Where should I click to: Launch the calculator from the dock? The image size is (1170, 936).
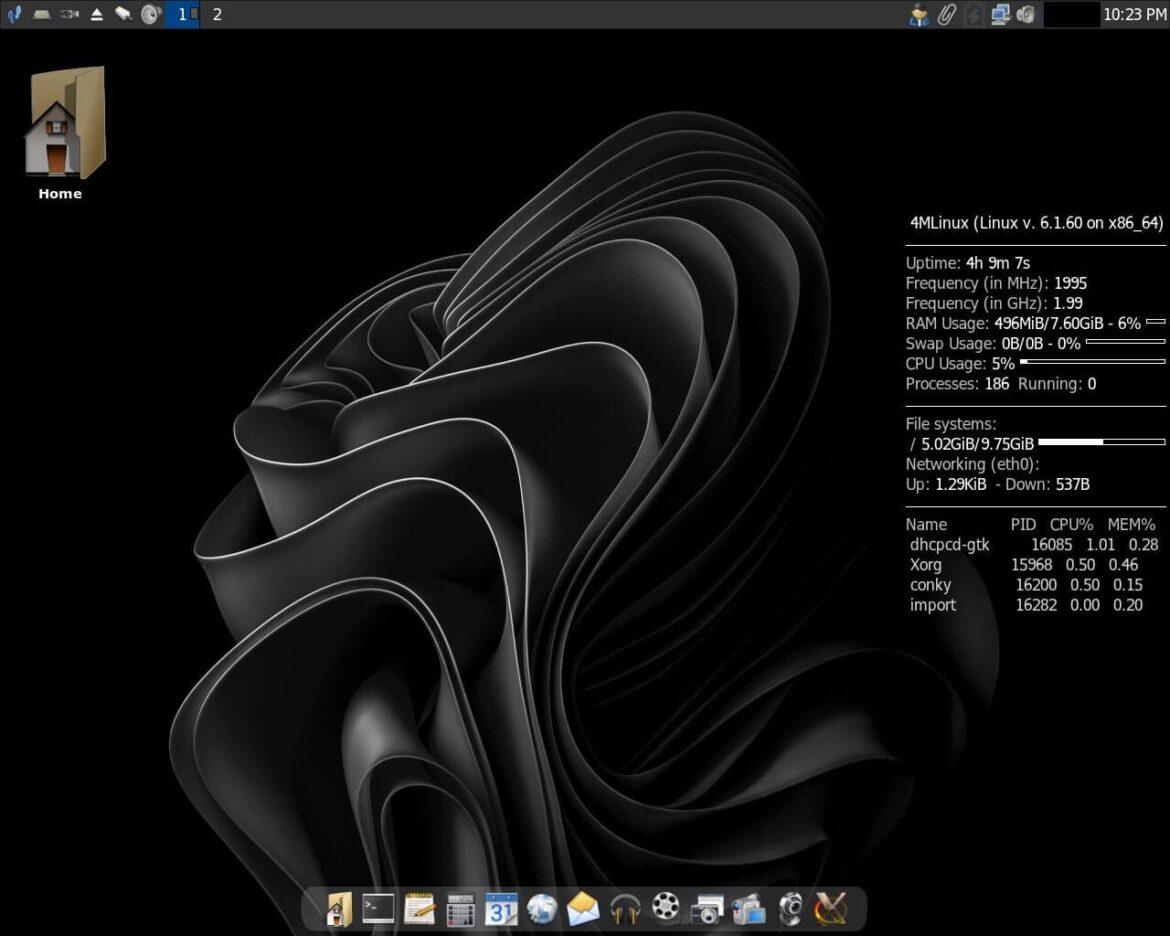[x=460, y=910]
